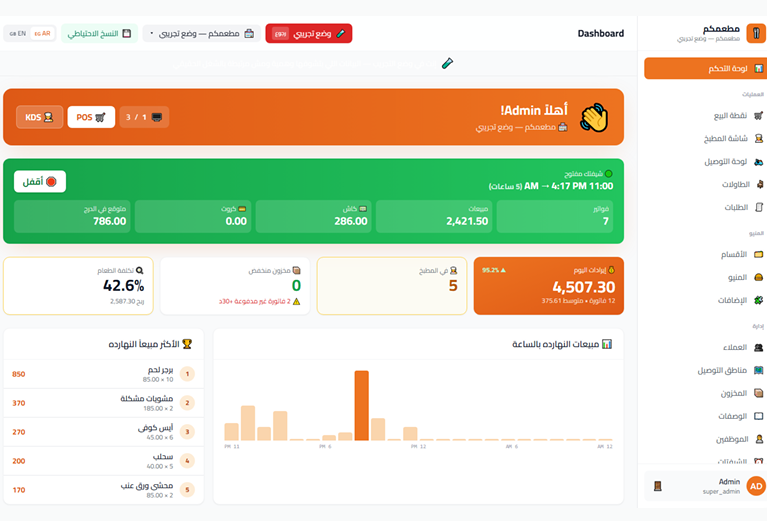Select top seller row آيس كوفي
The width and height of the screenshot is (767, 521).
[x=103, y=432]
